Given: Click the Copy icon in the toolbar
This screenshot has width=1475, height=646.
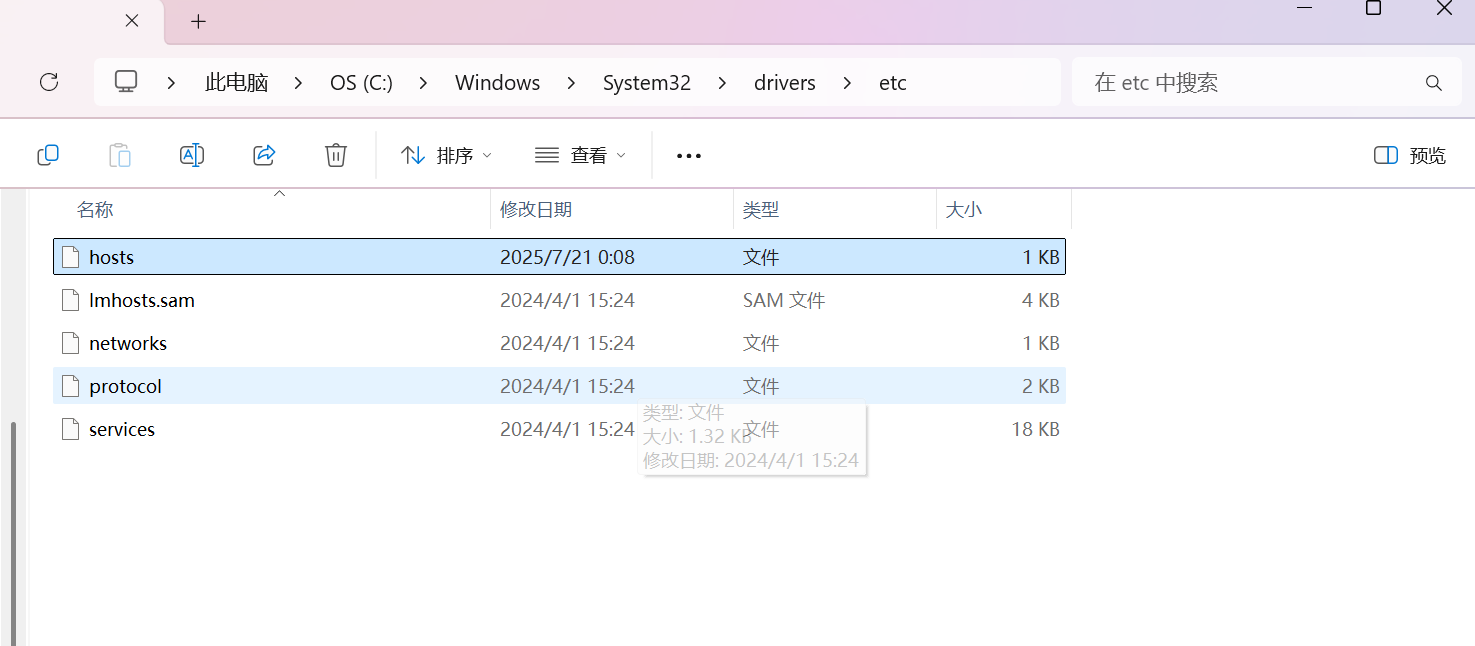Looking at the screenshot, I should coord(47,154).
